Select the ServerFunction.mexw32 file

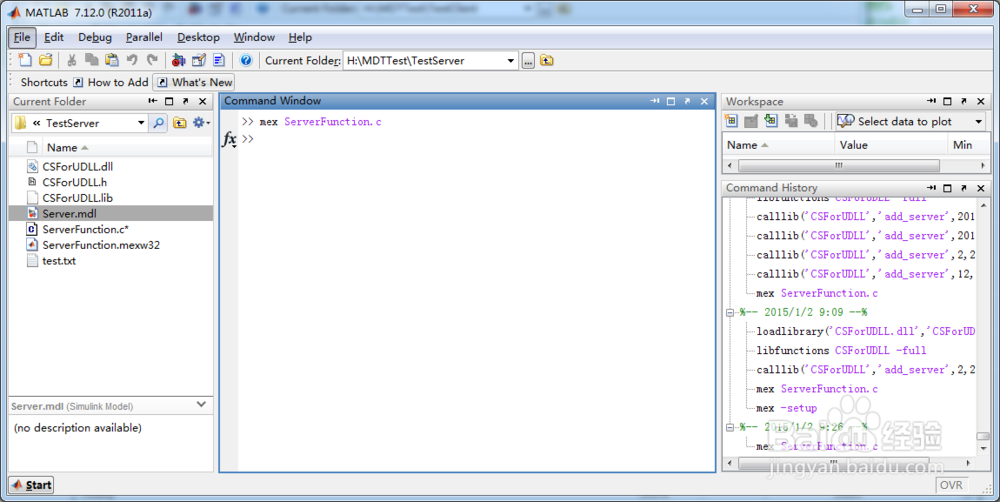click(101, 245)
